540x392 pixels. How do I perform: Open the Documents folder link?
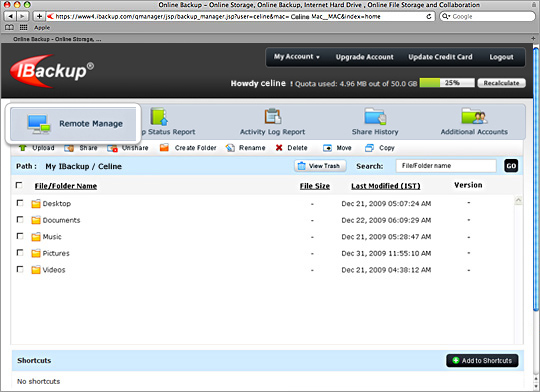click(x=61, y=220)
